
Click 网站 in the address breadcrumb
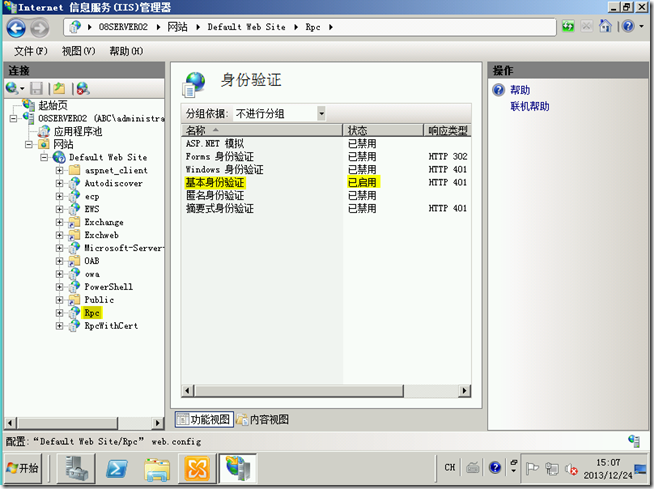(x=177, y=27)
